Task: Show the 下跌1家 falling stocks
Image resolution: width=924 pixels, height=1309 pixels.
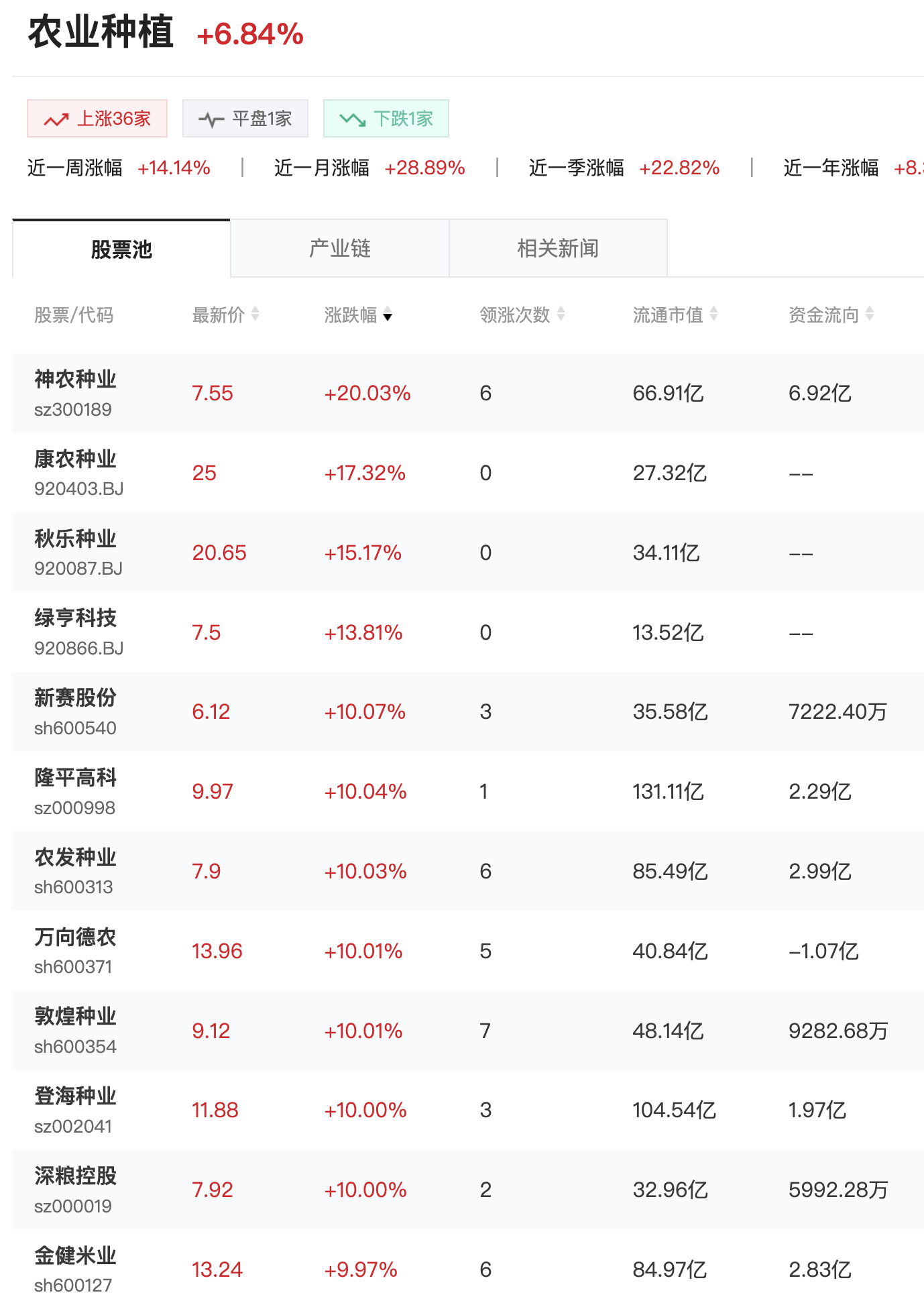Action: click(386, 119)
